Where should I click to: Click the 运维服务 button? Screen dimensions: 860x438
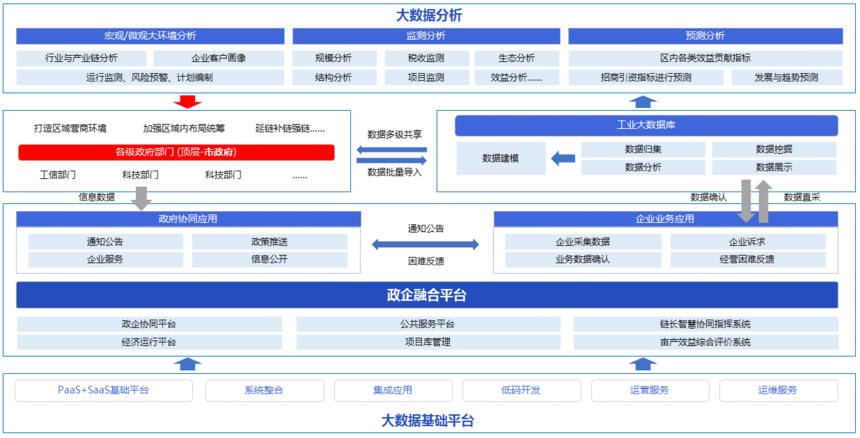(x=778, y=390)
